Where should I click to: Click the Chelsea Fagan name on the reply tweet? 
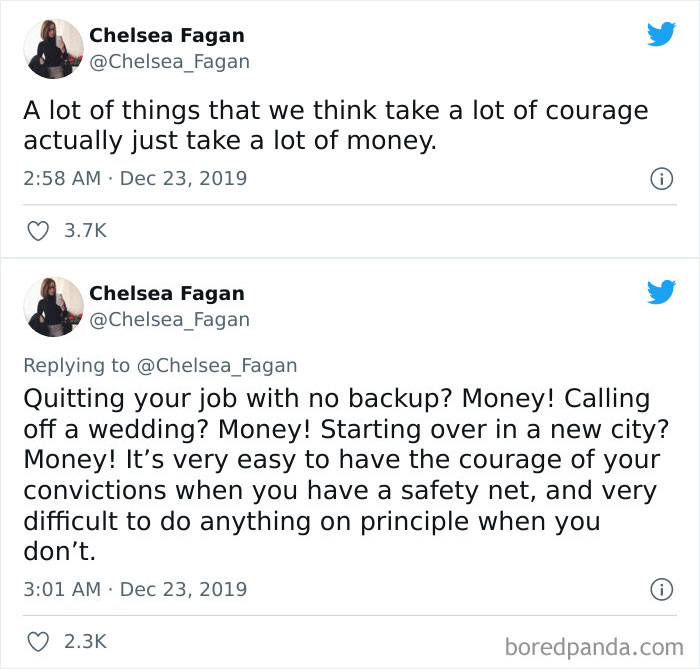pos(166,293)
